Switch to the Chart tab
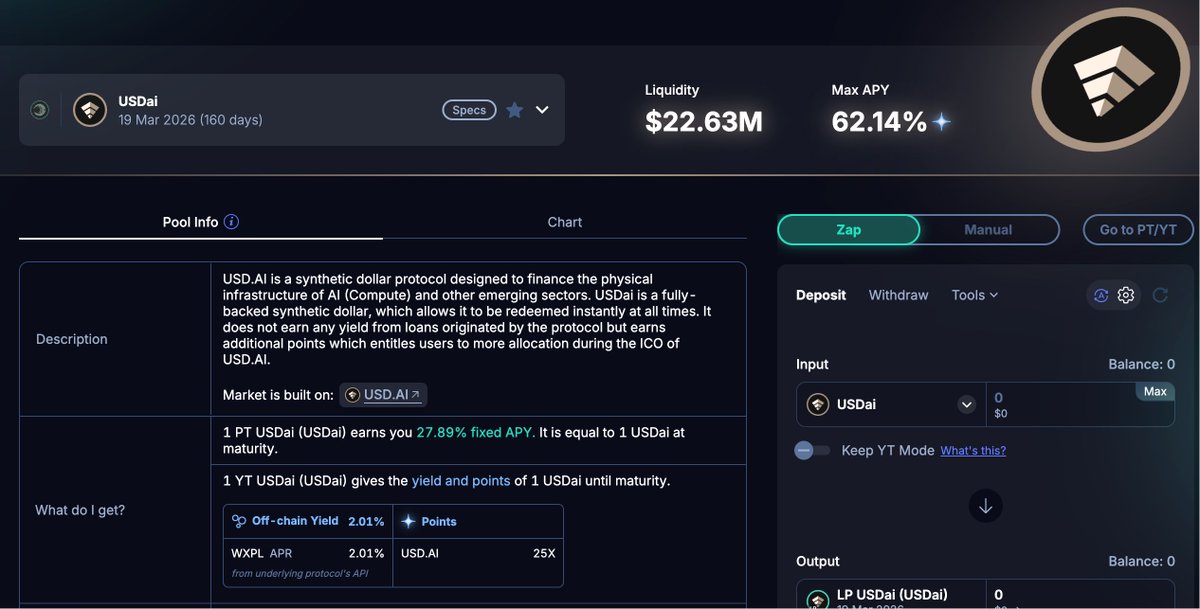1200x609 pixels. 564,222
